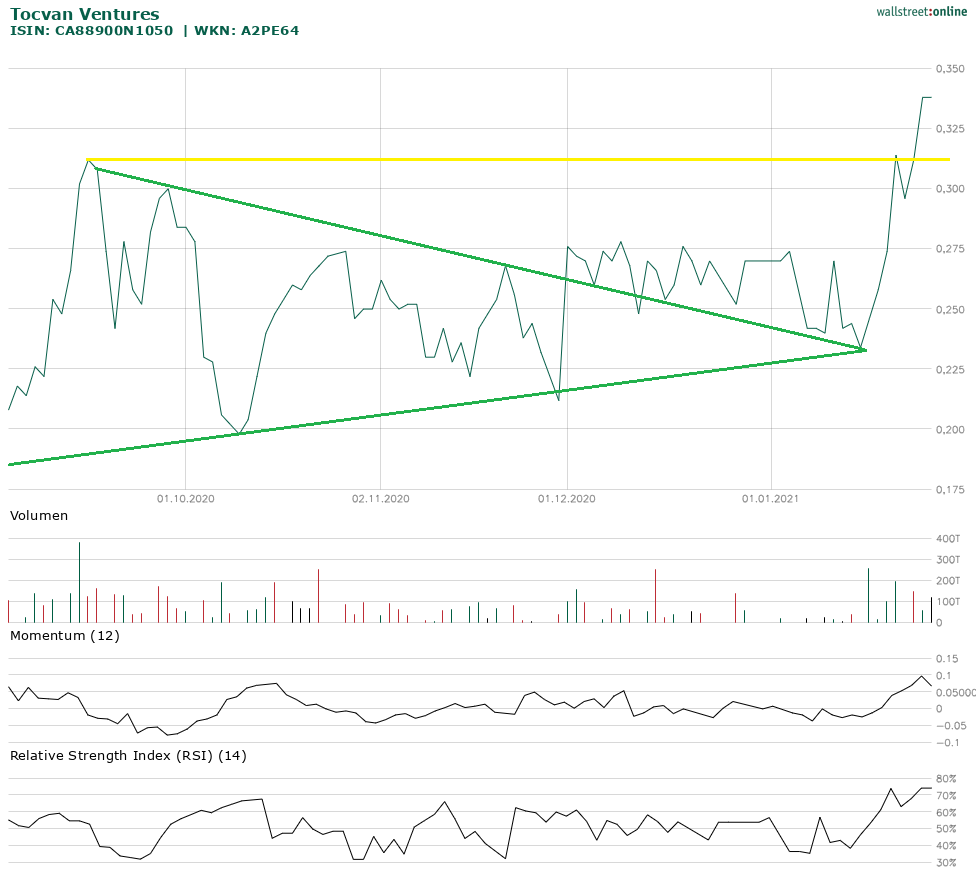Viewport: 976px width, 870px height.
Task: Select the 02.11.2020 date label
Action: [380, 498]
